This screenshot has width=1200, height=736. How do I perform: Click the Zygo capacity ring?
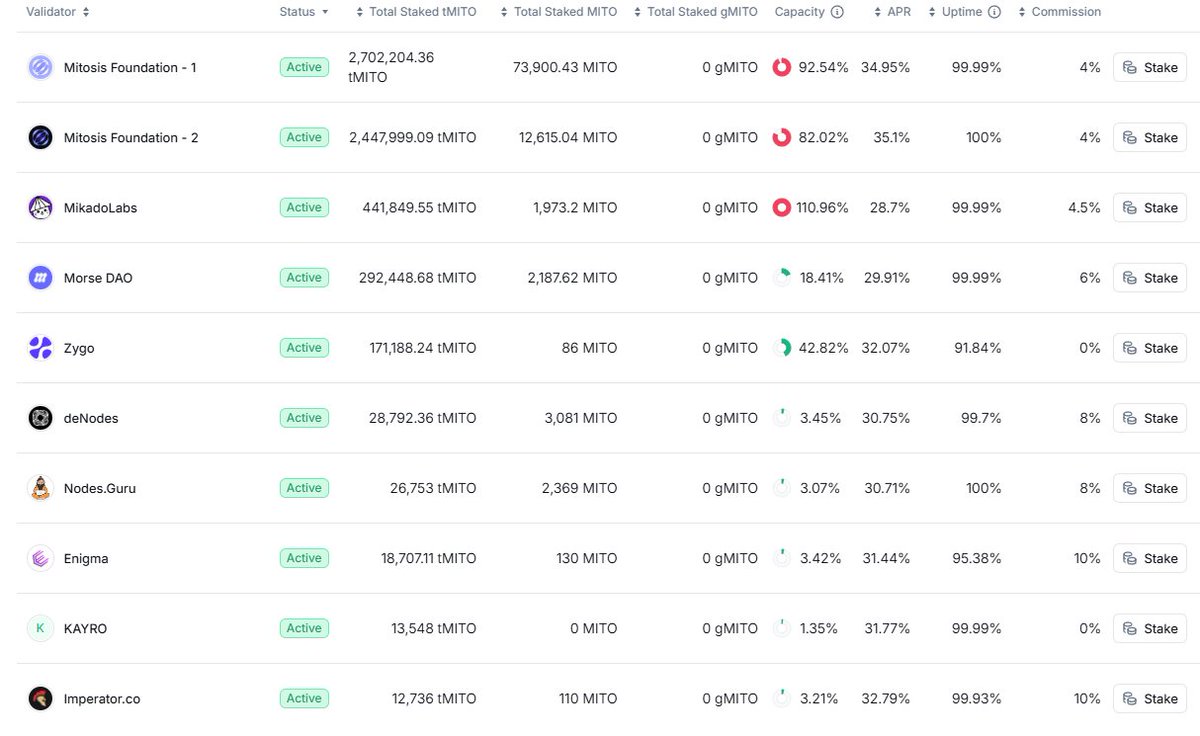pos(782,348)
